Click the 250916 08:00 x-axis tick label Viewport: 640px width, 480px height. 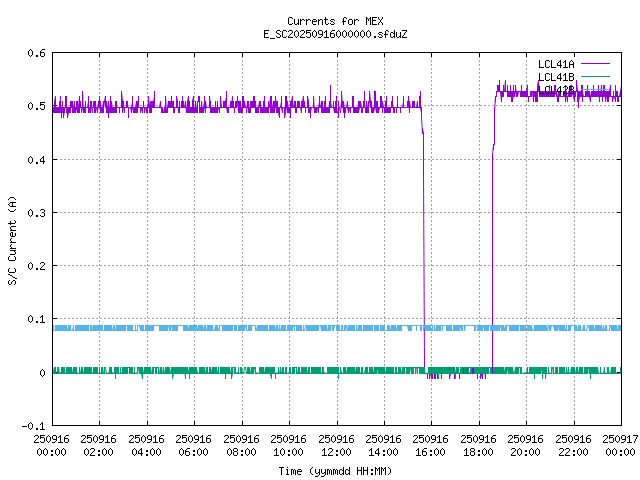pyautogui.click(x=241, y=445)
